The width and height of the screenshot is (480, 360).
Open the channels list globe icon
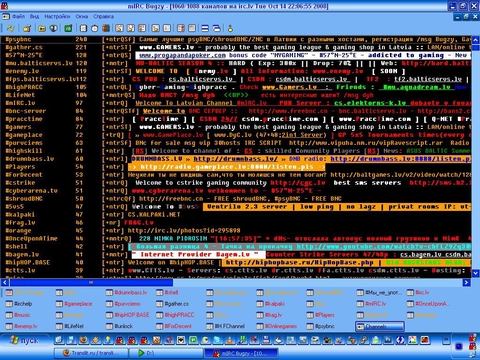click(x=53, y=28)
